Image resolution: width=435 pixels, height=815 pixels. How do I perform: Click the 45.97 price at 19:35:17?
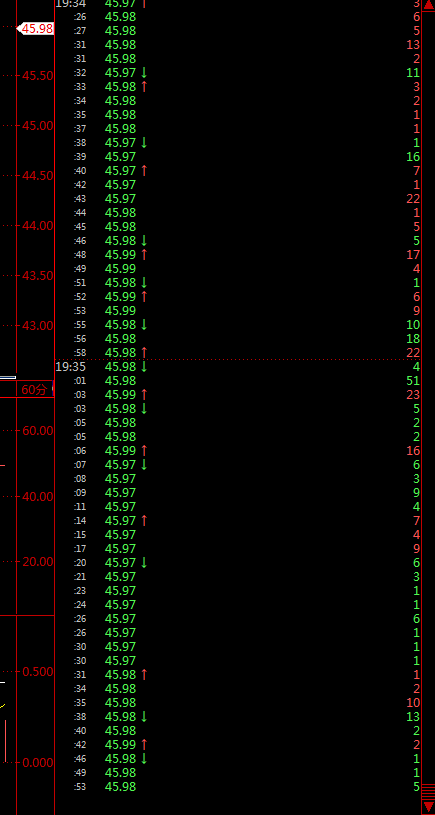(120, 549)
